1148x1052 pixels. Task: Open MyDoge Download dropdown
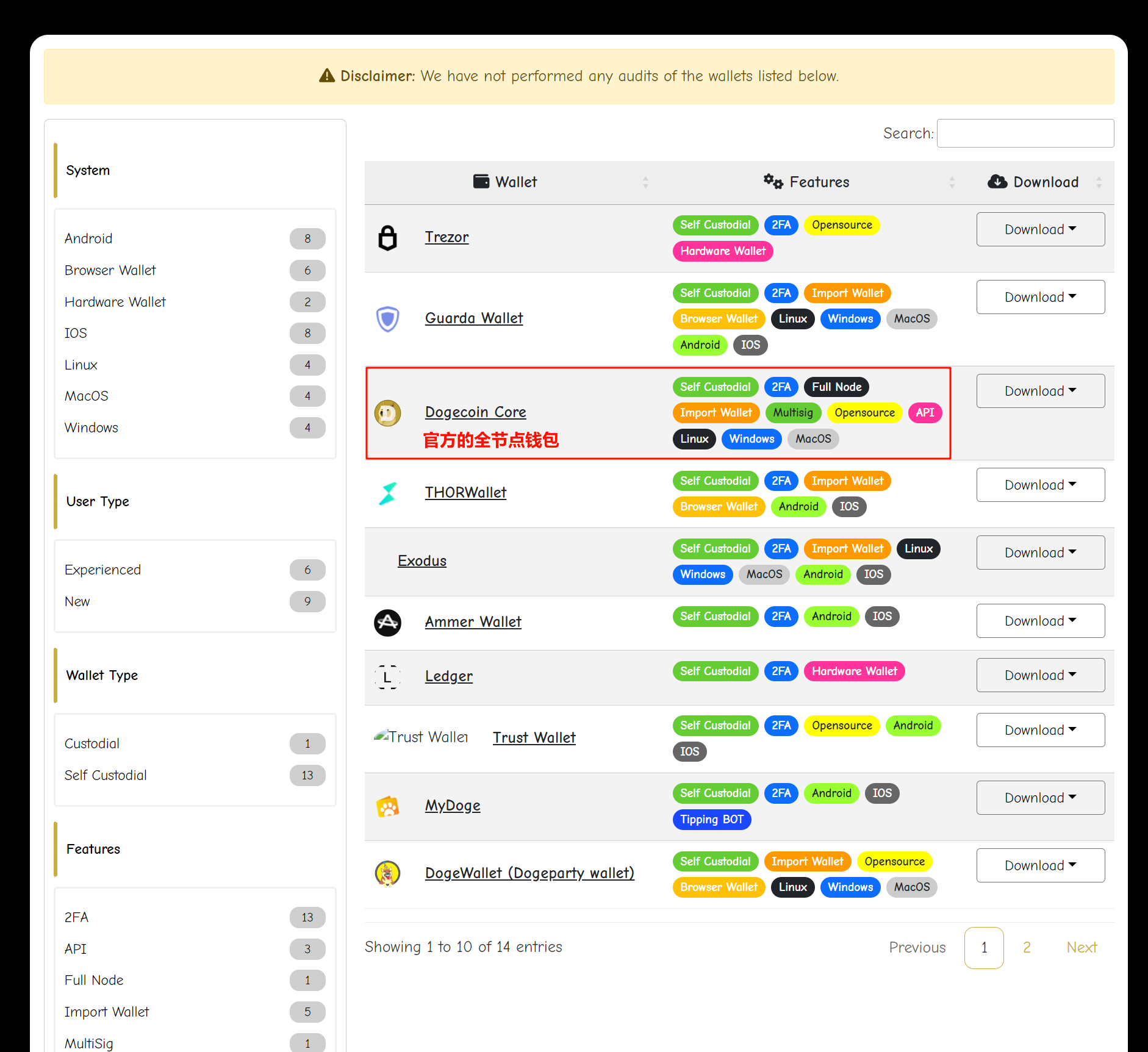coord(1040,798)
